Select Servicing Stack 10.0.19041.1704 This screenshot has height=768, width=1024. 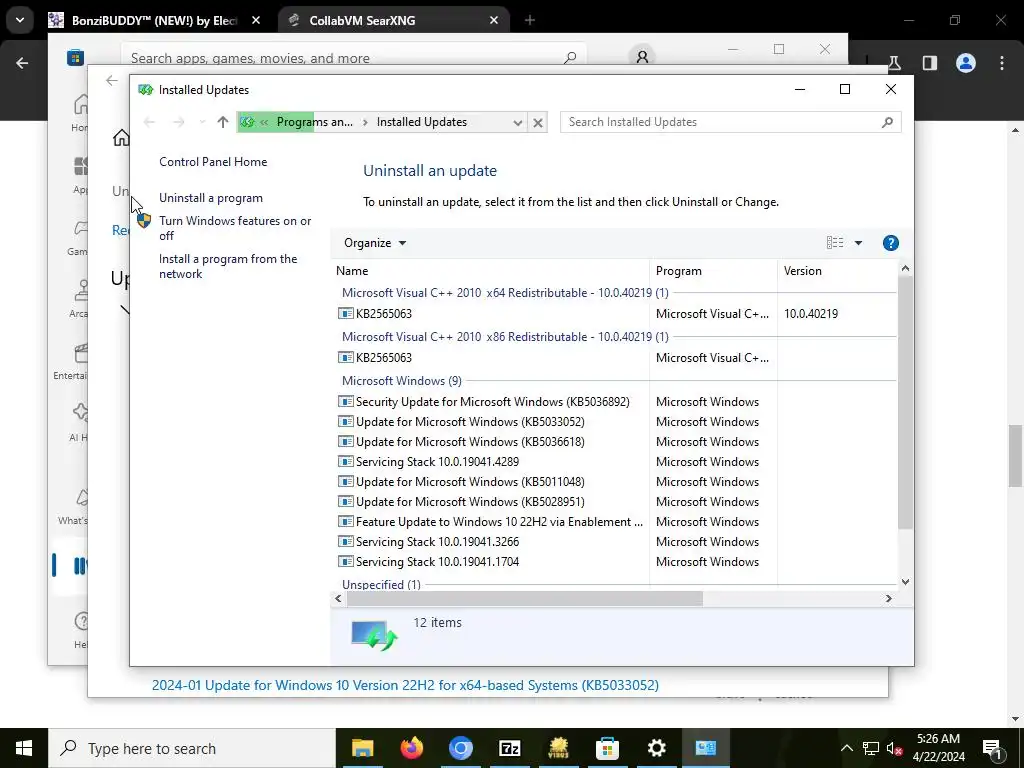614,562
